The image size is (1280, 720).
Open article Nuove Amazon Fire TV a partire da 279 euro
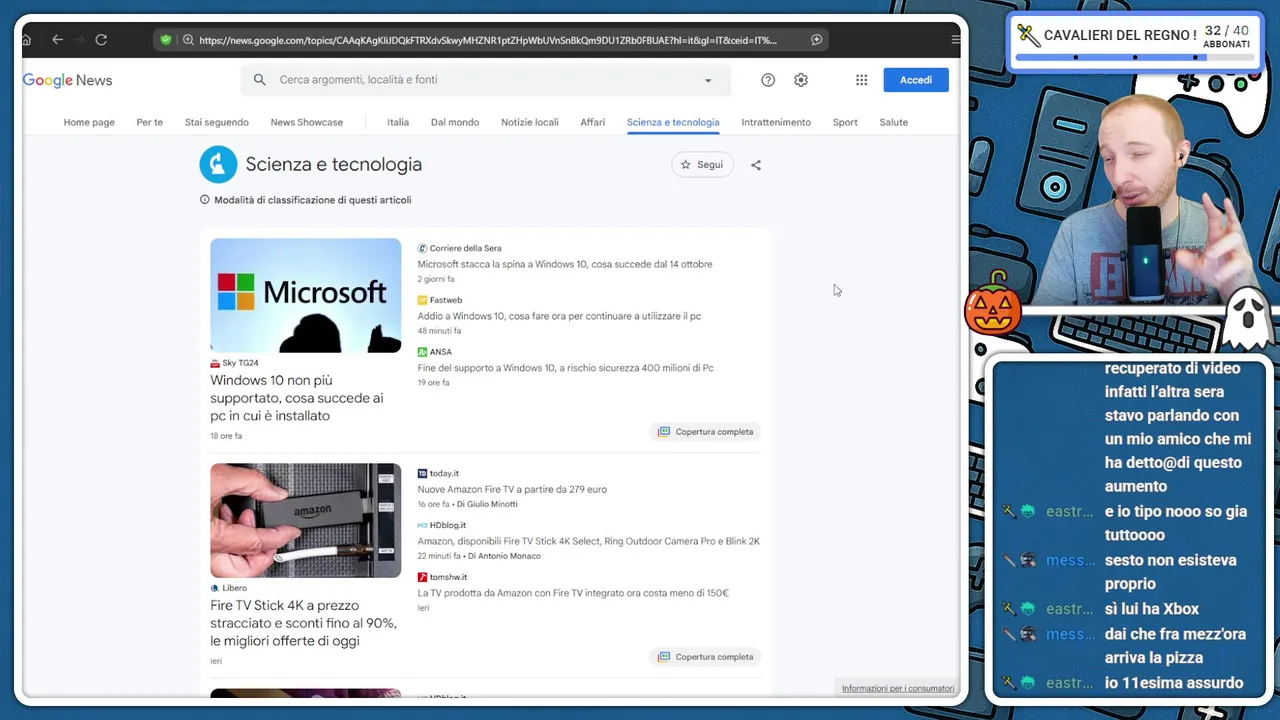(x=512, y=489)
